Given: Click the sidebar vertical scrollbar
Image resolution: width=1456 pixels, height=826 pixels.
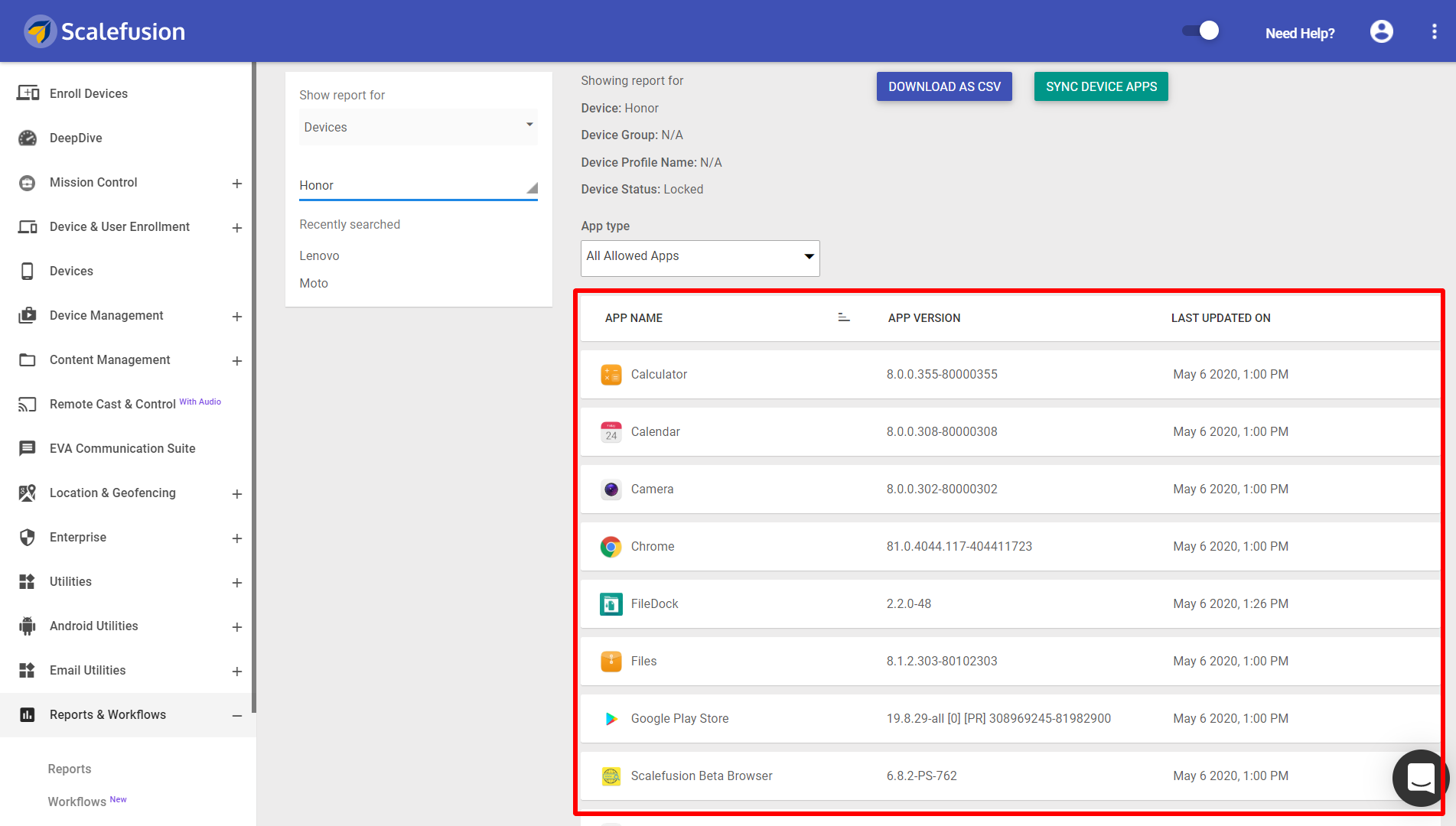Looking at the screenshot, I should point(253,386).
